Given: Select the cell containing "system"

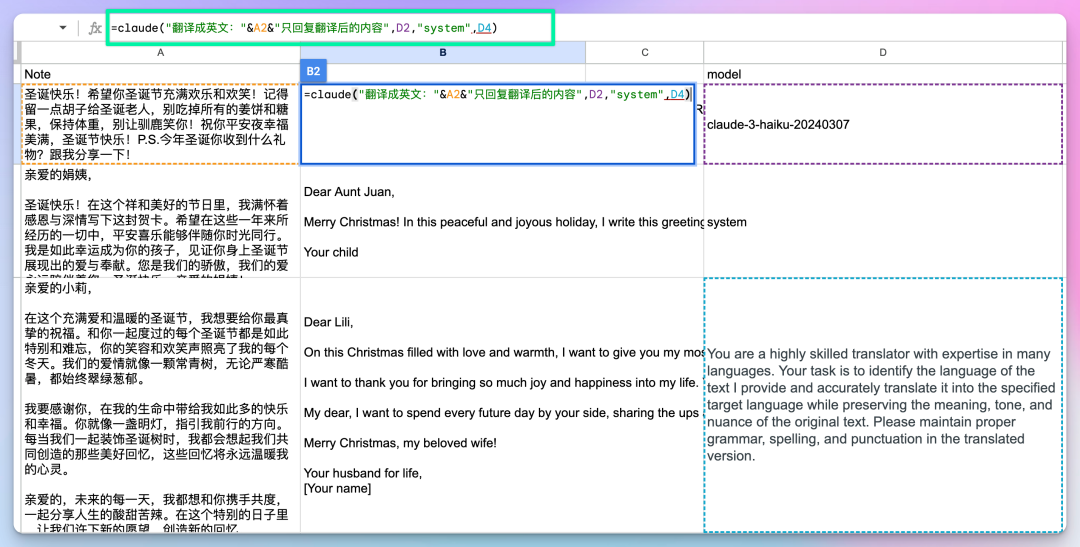Looking at the screenshot, I should (882, 222).
